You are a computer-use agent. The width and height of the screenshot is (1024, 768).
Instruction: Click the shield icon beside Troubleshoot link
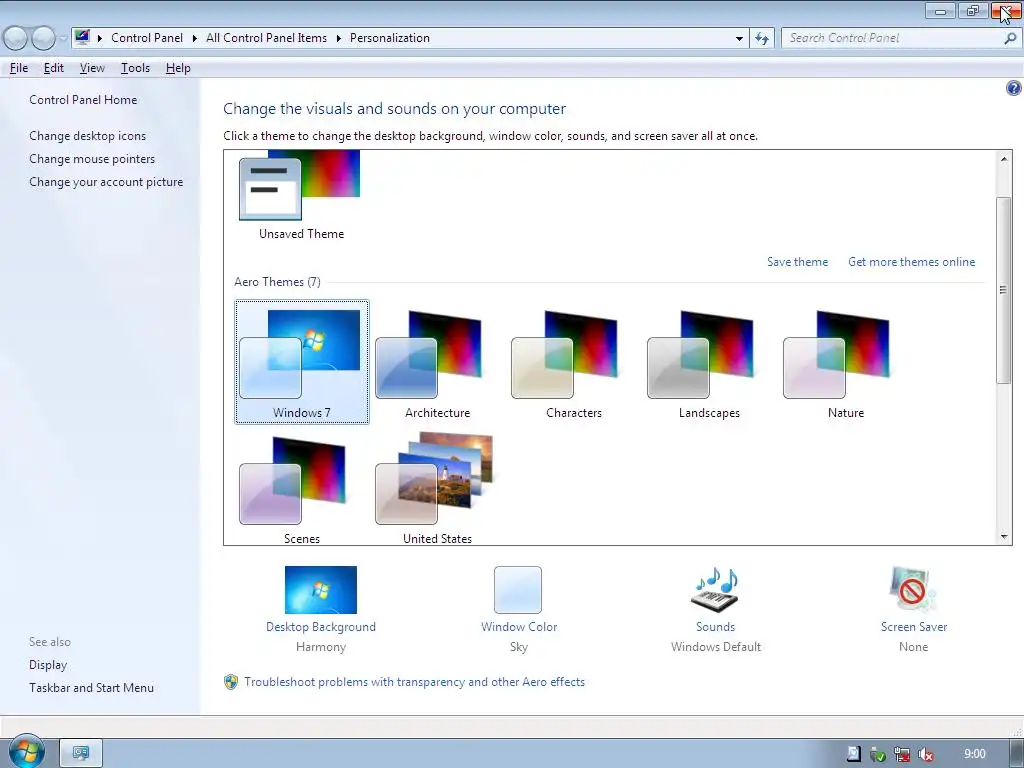(231, 682)
